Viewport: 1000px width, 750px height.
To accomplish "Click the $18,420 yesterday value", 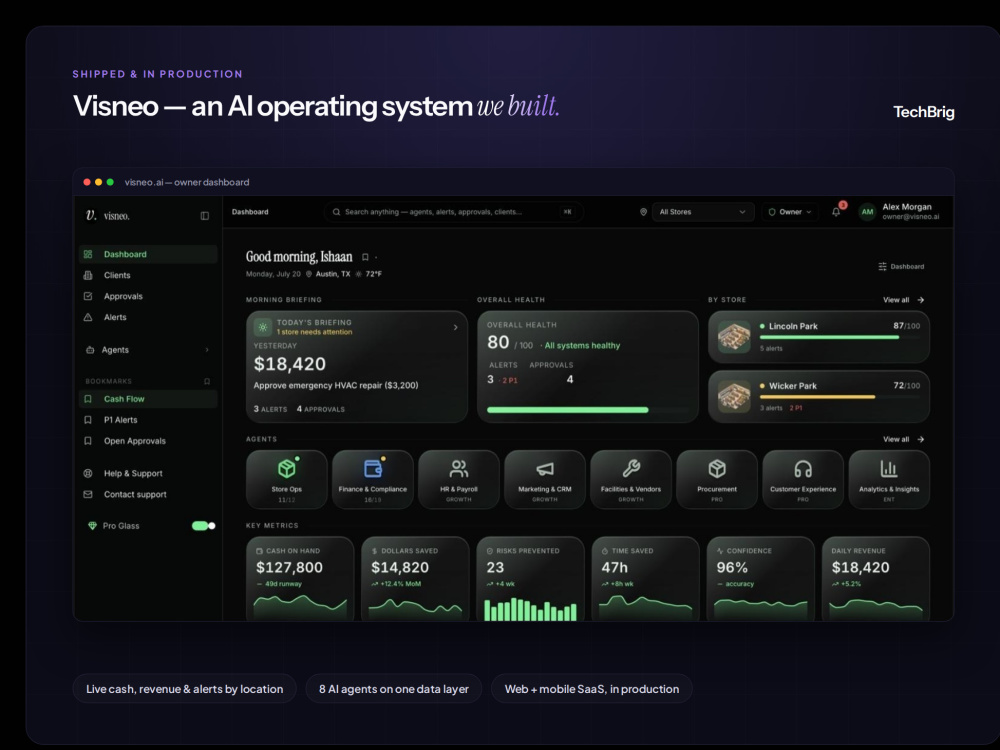I will (x=290, y=364).
